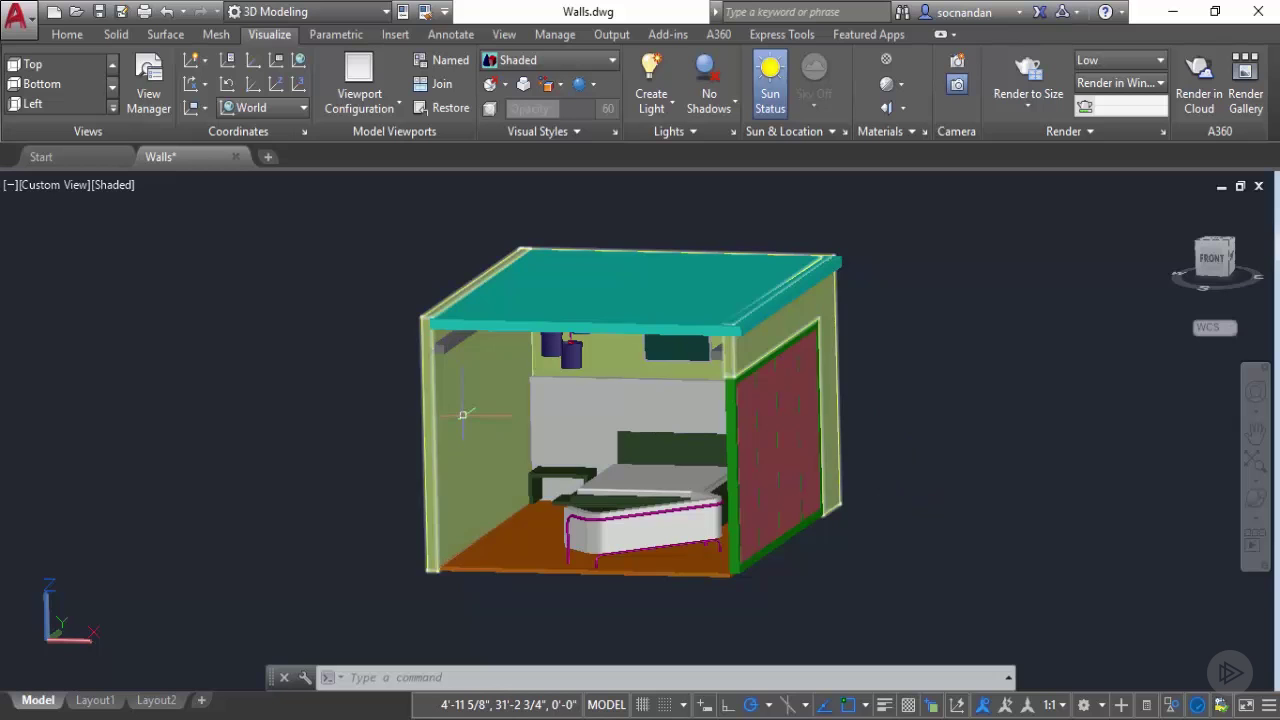The image size is (1280, 720).
Task: Open the Shaded visual style dropdown
Action: point(550,60)
